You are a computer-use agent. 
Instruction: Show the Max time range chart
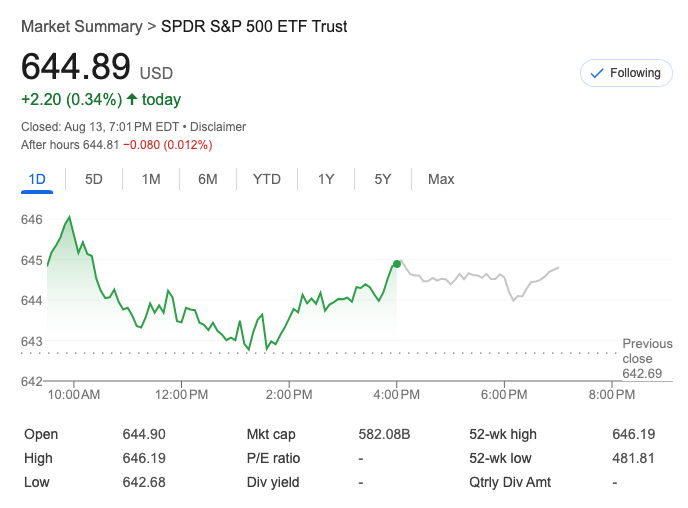[441, 179]
